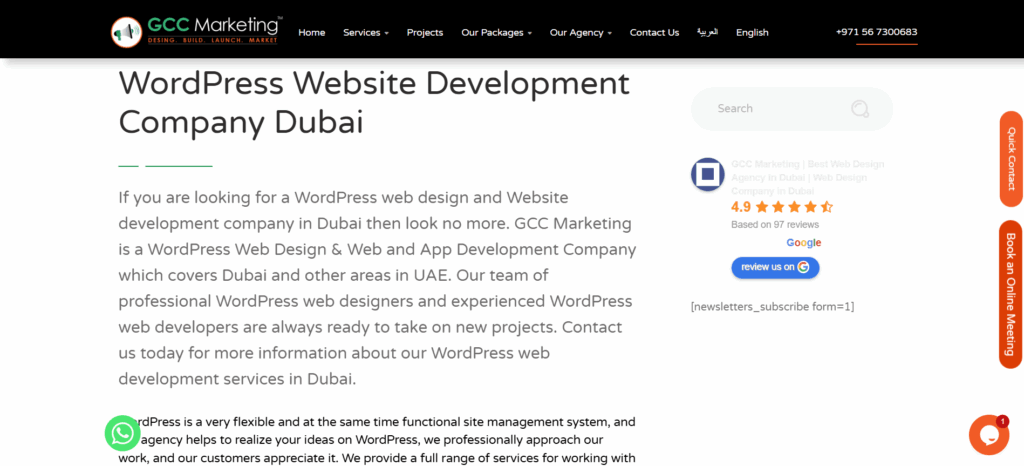Screen dimensions: 1024x466
Task: Click the GCC Marketing logo
Action: pos(197,31)
